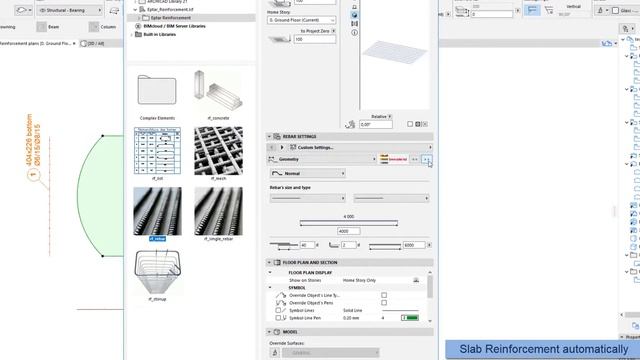
Task: Click the 3D view preview icon
Action: coord(354,15)
